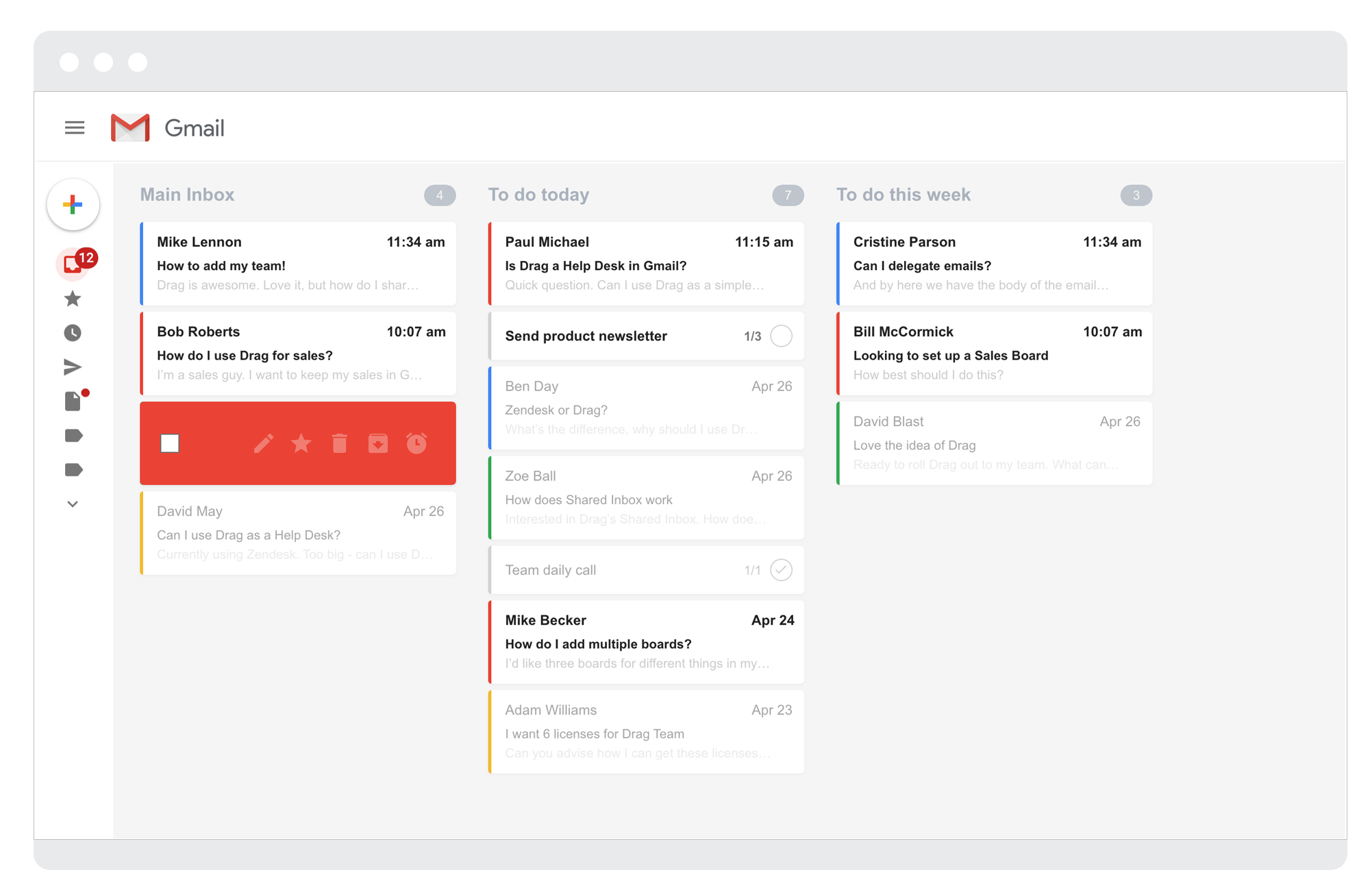
Task: Expand more sidebar items with the chevron
Action: pyautogui.click(x=73, y=504)
